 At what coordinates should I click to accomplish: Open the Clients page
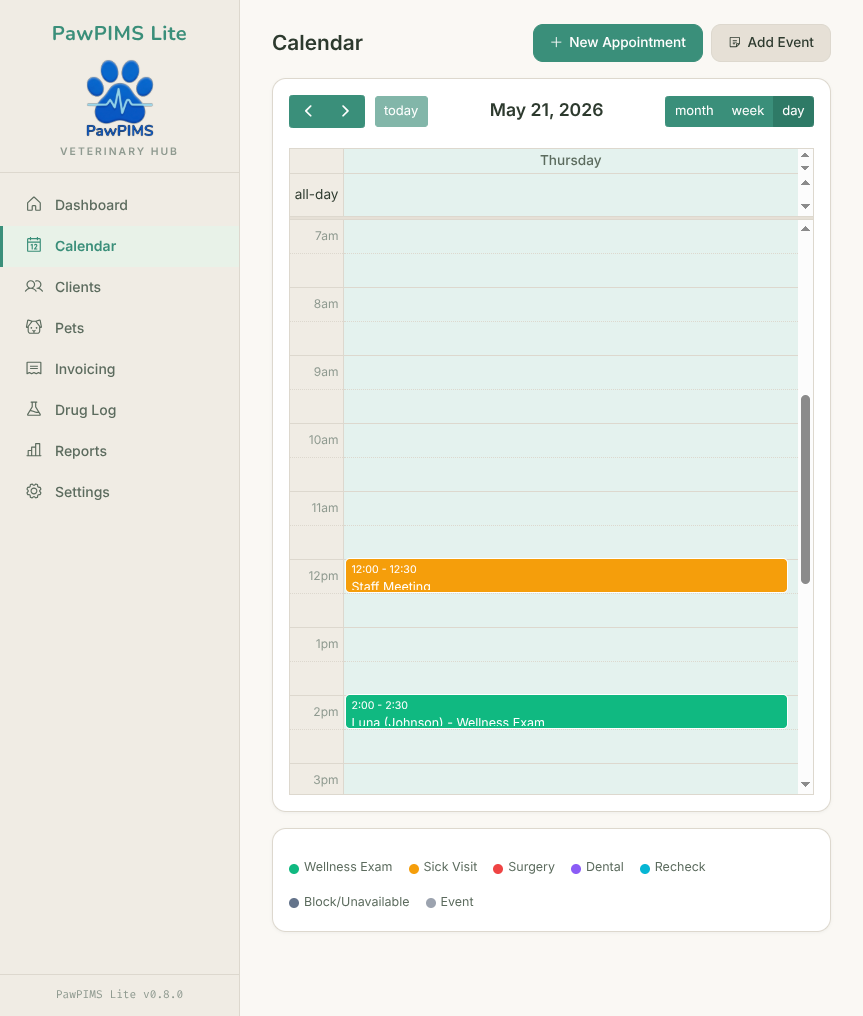(x=120, y=287)
